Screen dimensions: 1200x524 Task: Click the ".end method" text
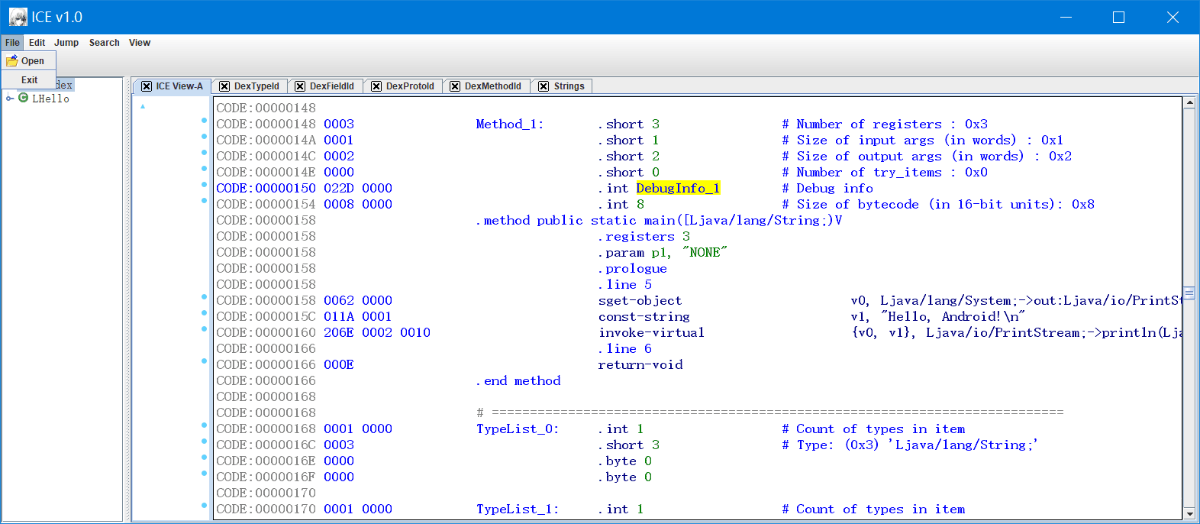click(x=518, y=381)
